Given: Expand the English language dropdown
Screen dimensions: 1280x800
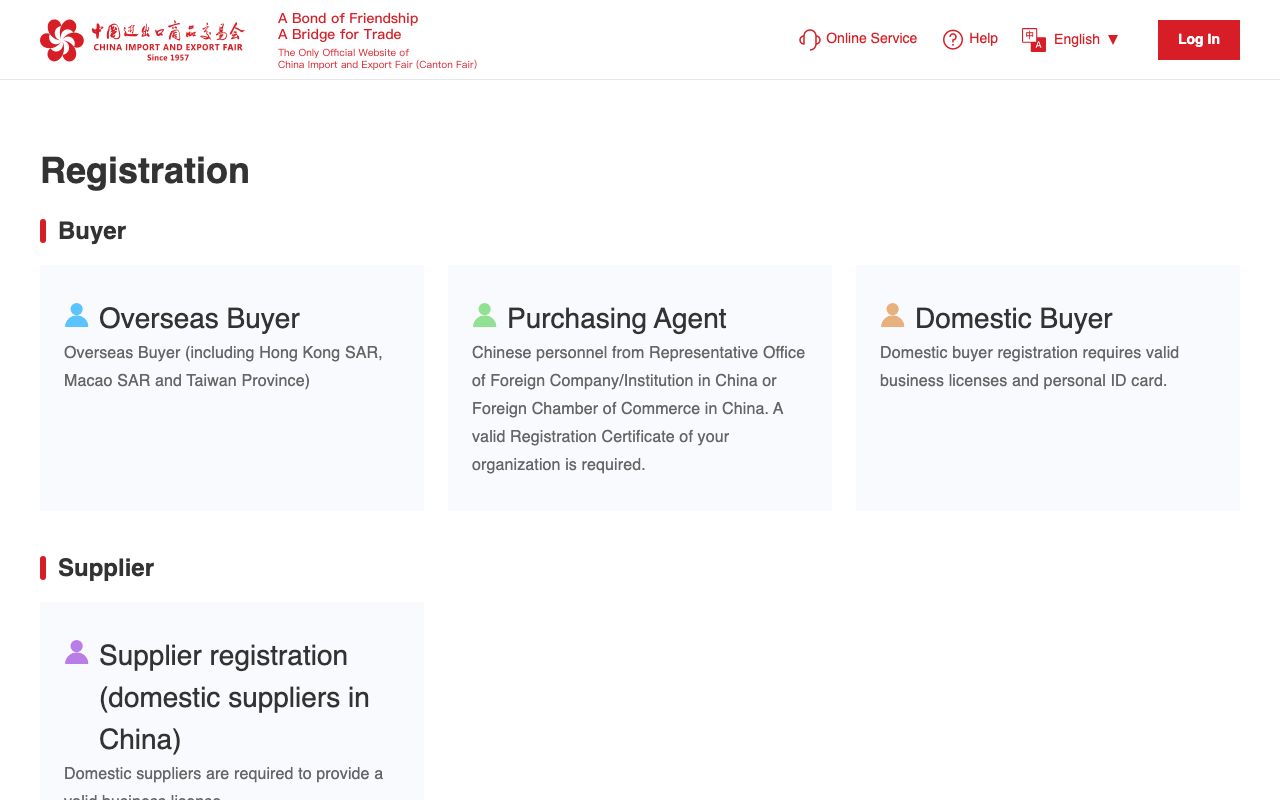Looking at the screenshot, I should pos(1077,39).
